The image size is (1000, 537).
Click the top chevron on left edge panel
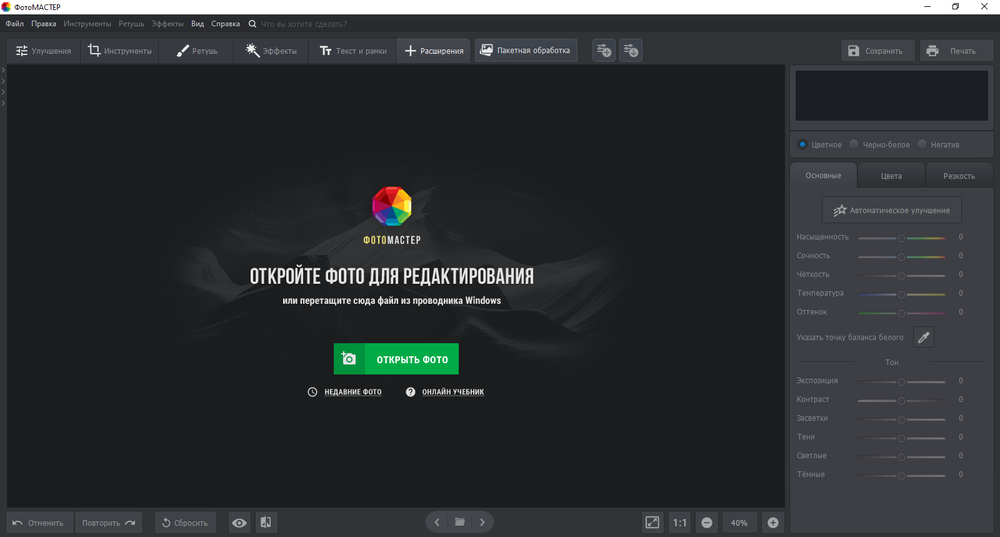3,70
